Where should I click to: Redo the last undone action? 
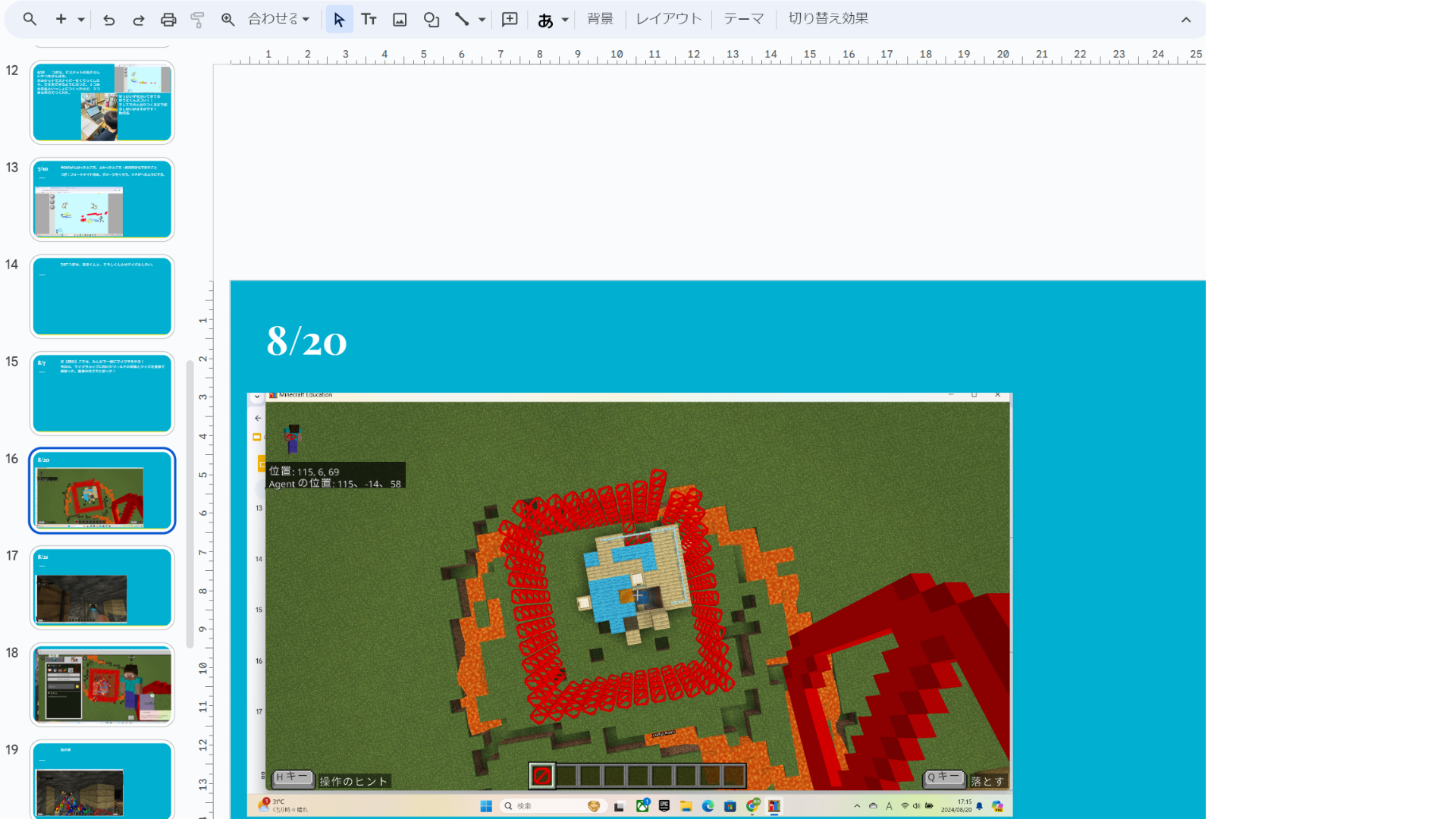click(138, 20)
